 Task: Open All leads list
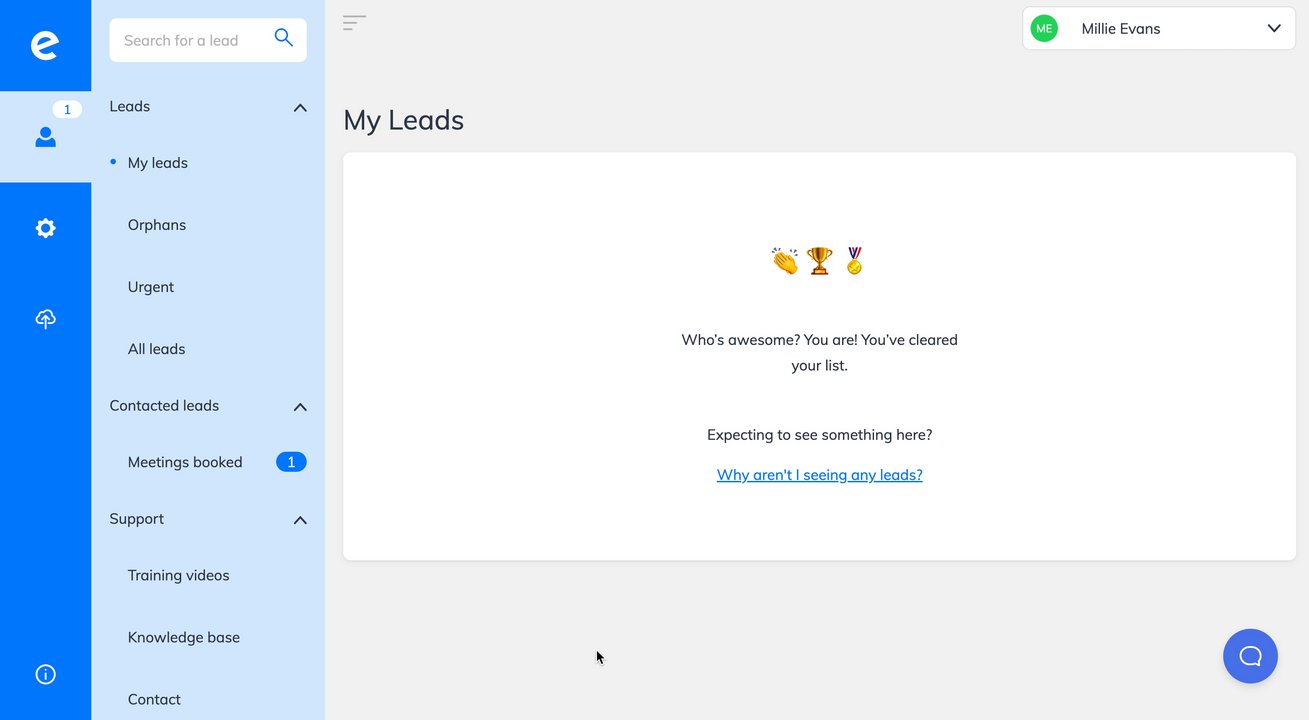(x=156, y=349)
